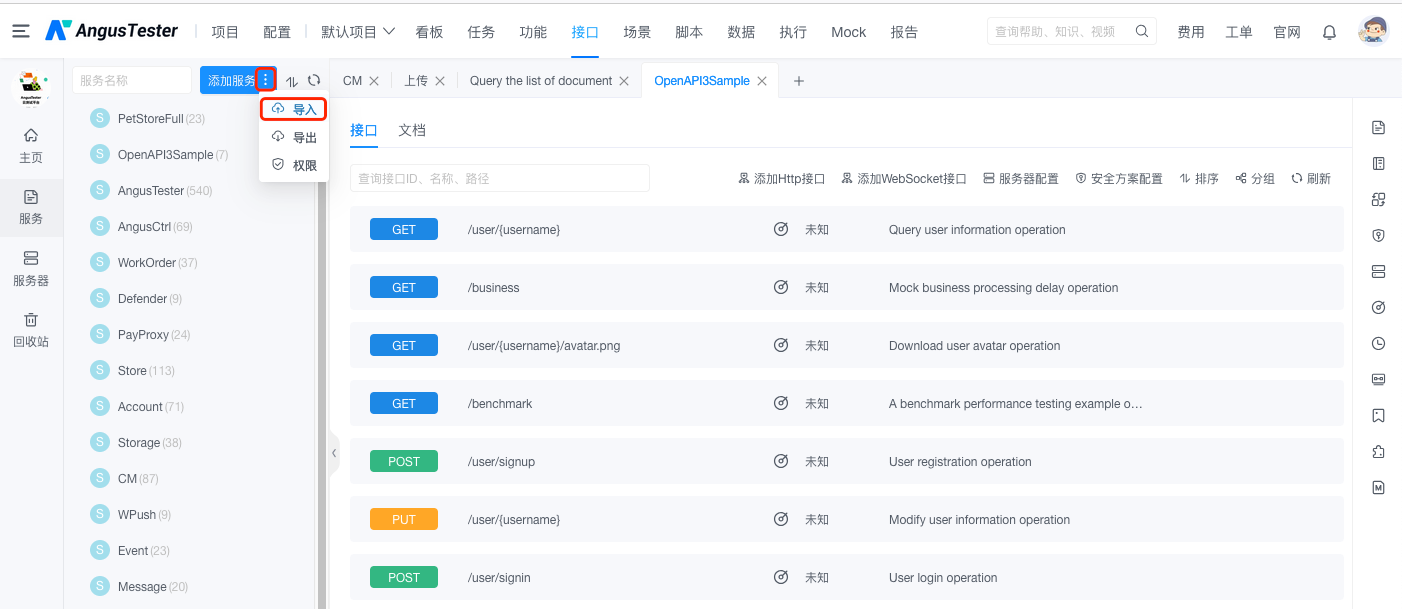1402x609 pixels.
Task: Click the clock icon in right sidebar
Action: pos(1378,343)
